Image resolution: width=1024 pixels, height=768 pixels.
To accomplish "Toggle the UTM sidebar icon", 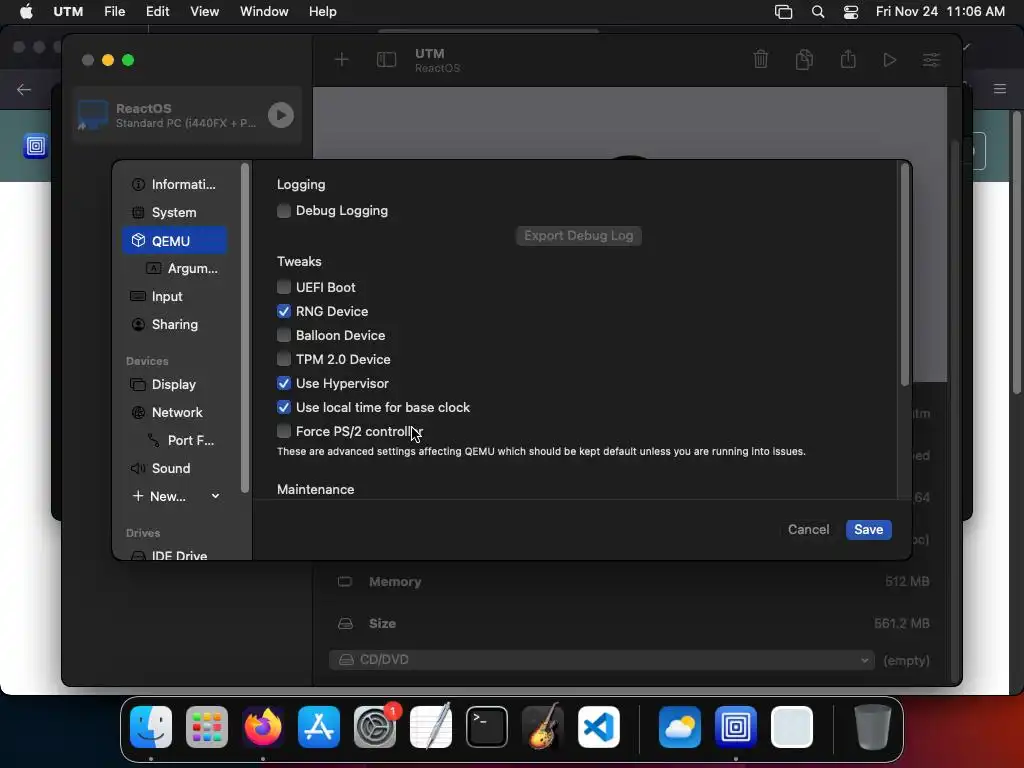I will pos(387,60).
